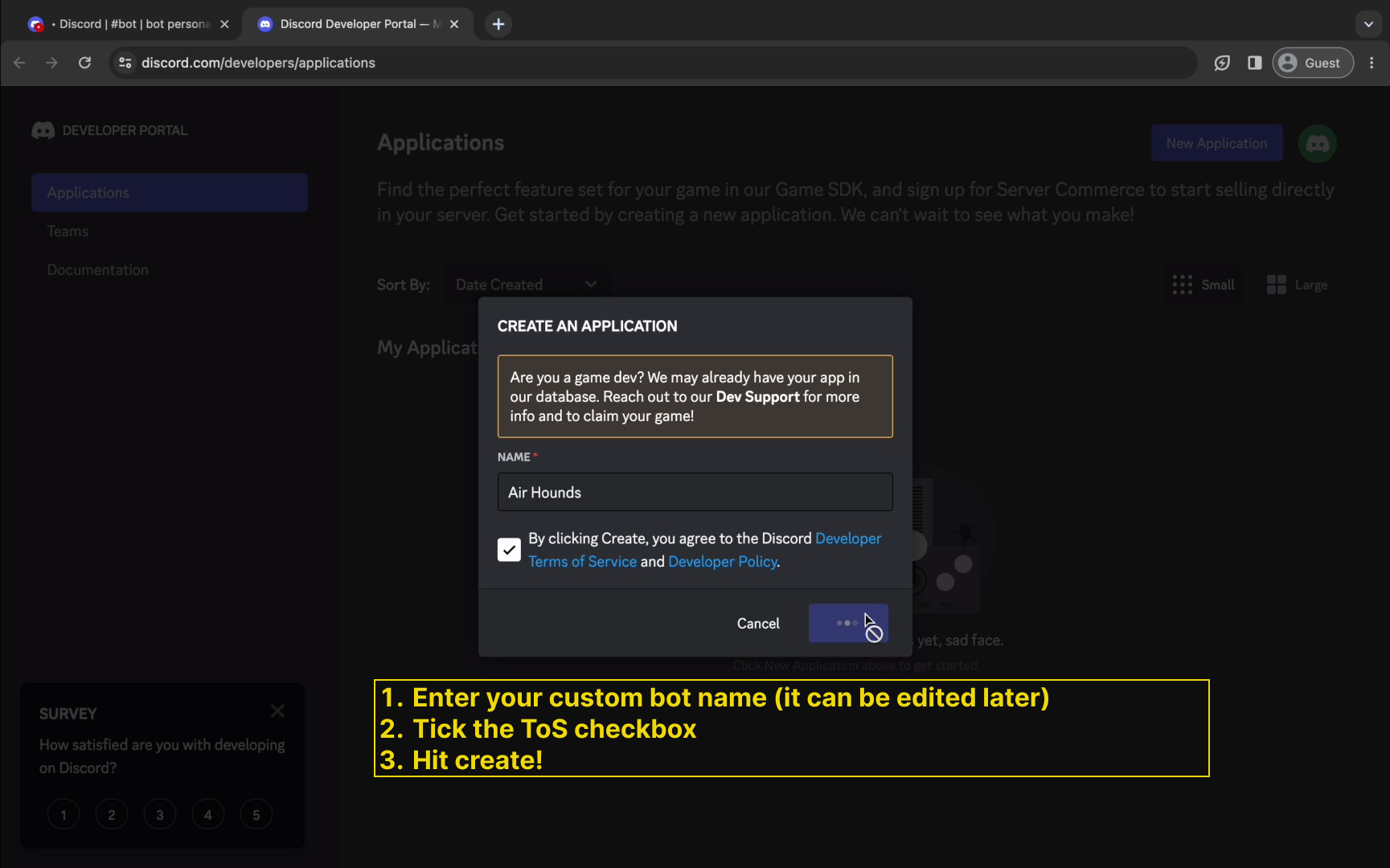This screenshot has width=1390, height=868.
Task: Close the Survey panel with X
Action: coord(277,711)
